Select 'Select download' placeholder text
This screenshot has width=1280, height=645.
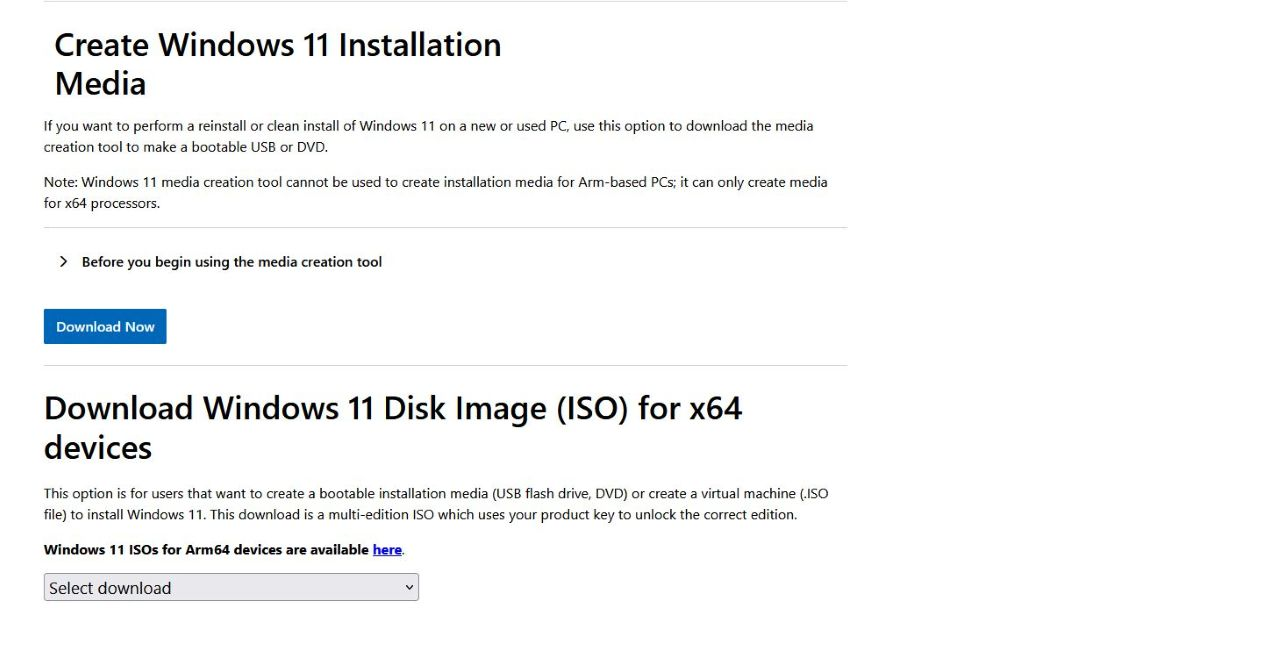pos(109,587)
